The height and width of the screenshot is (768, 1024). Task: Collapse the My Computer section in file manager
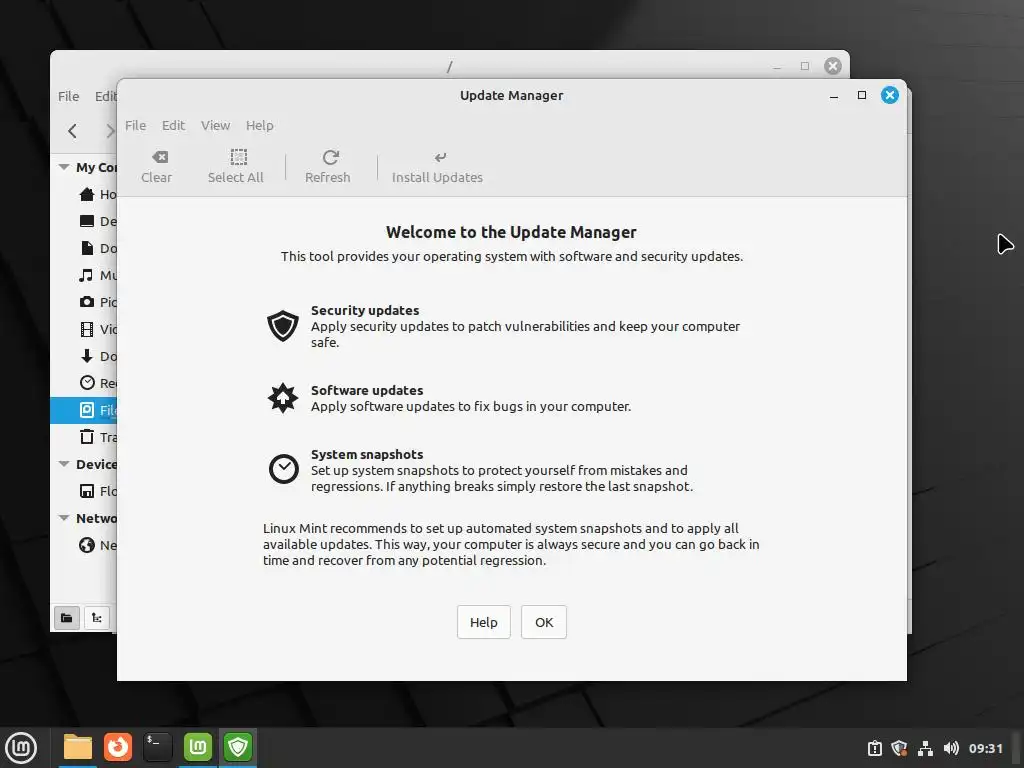(x=64, y=167)
